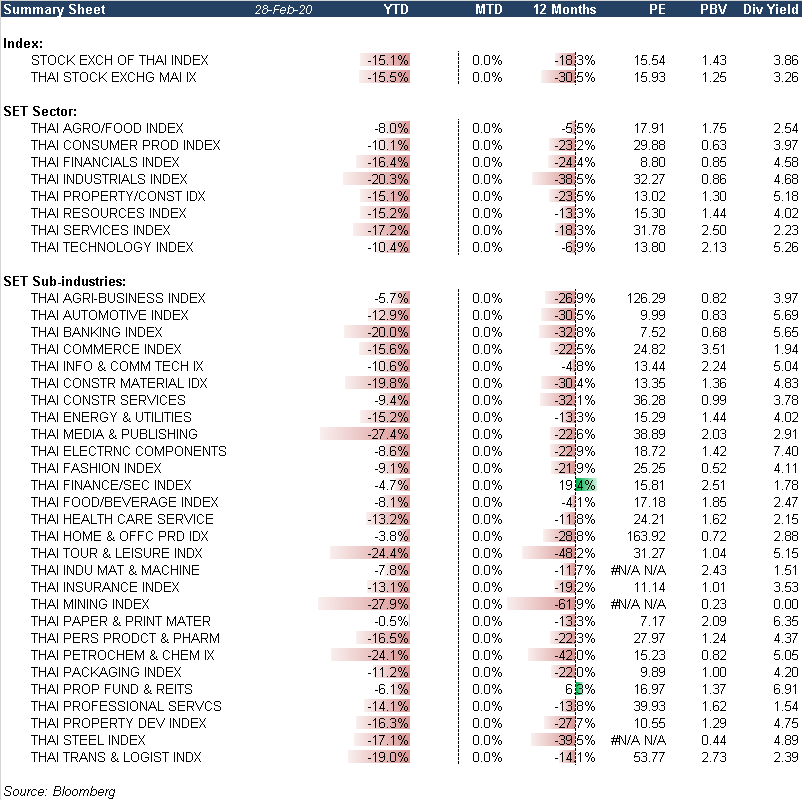Click the 28-Feb-20 date header

tap(283, 10)
